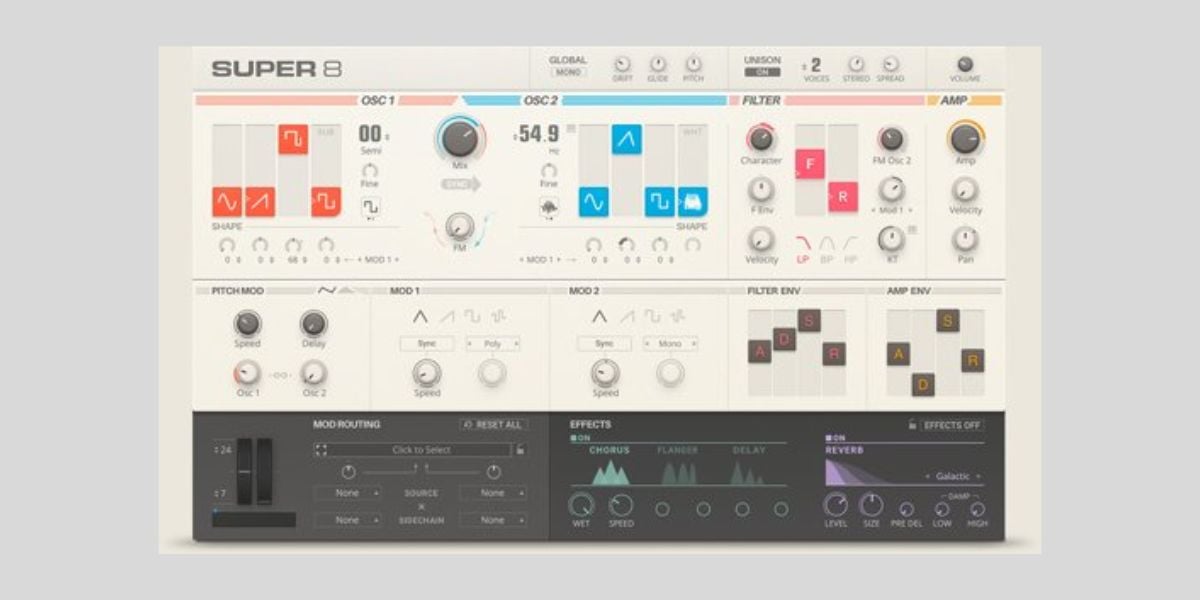The image size is (1200, 600).
Task: Select LP filter type
Action: click(x=803, y=247)
